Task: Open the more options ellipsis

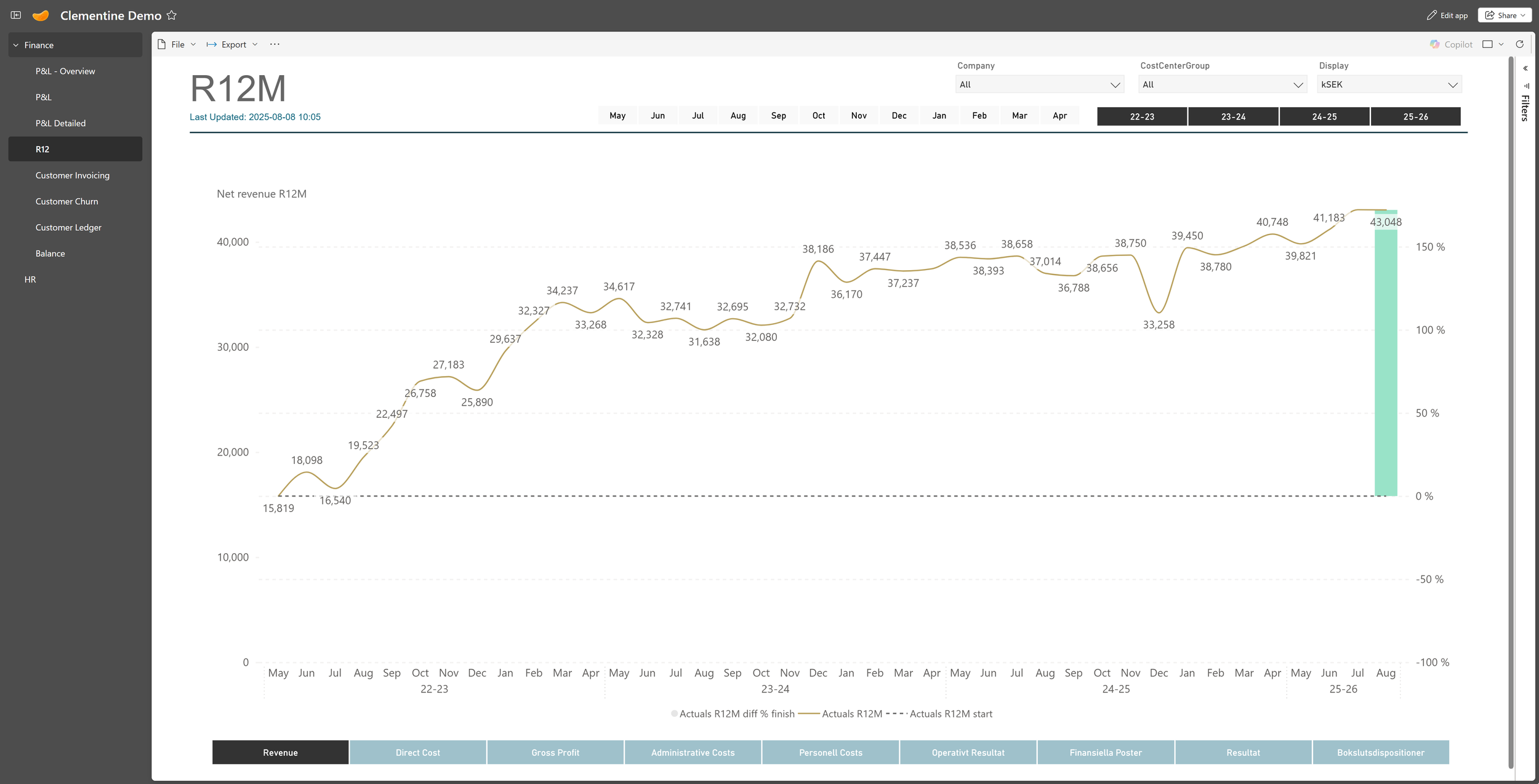Action: [x=275, y=44]
